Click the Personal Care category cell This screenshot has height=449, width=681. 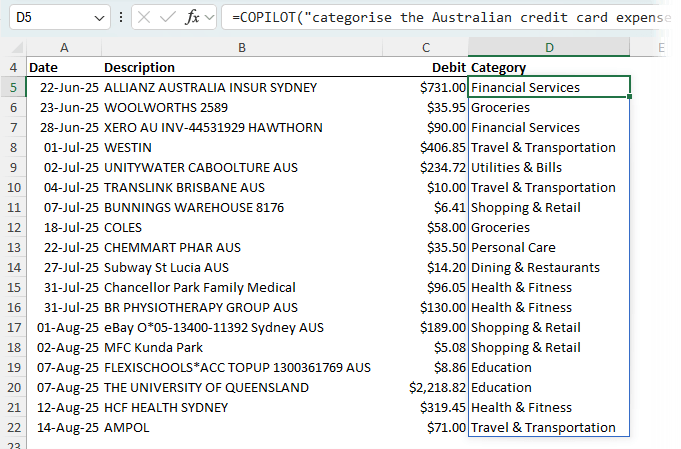[x=549, y=248]
